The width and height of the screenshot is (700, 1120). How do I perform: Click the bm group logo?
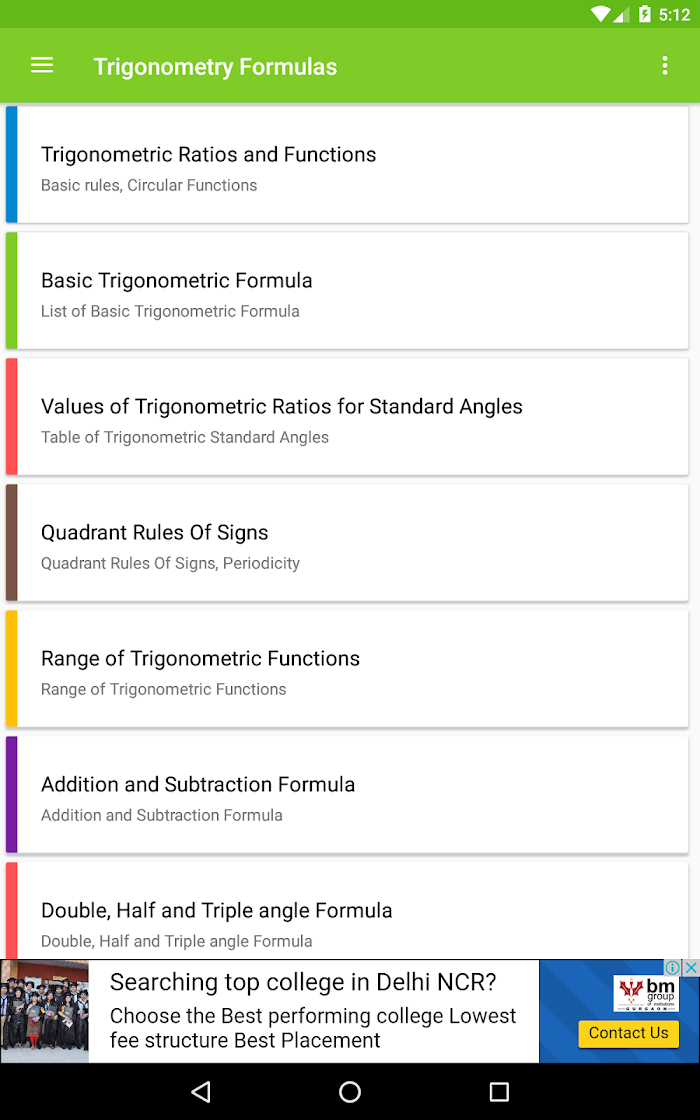click(646, 994)
